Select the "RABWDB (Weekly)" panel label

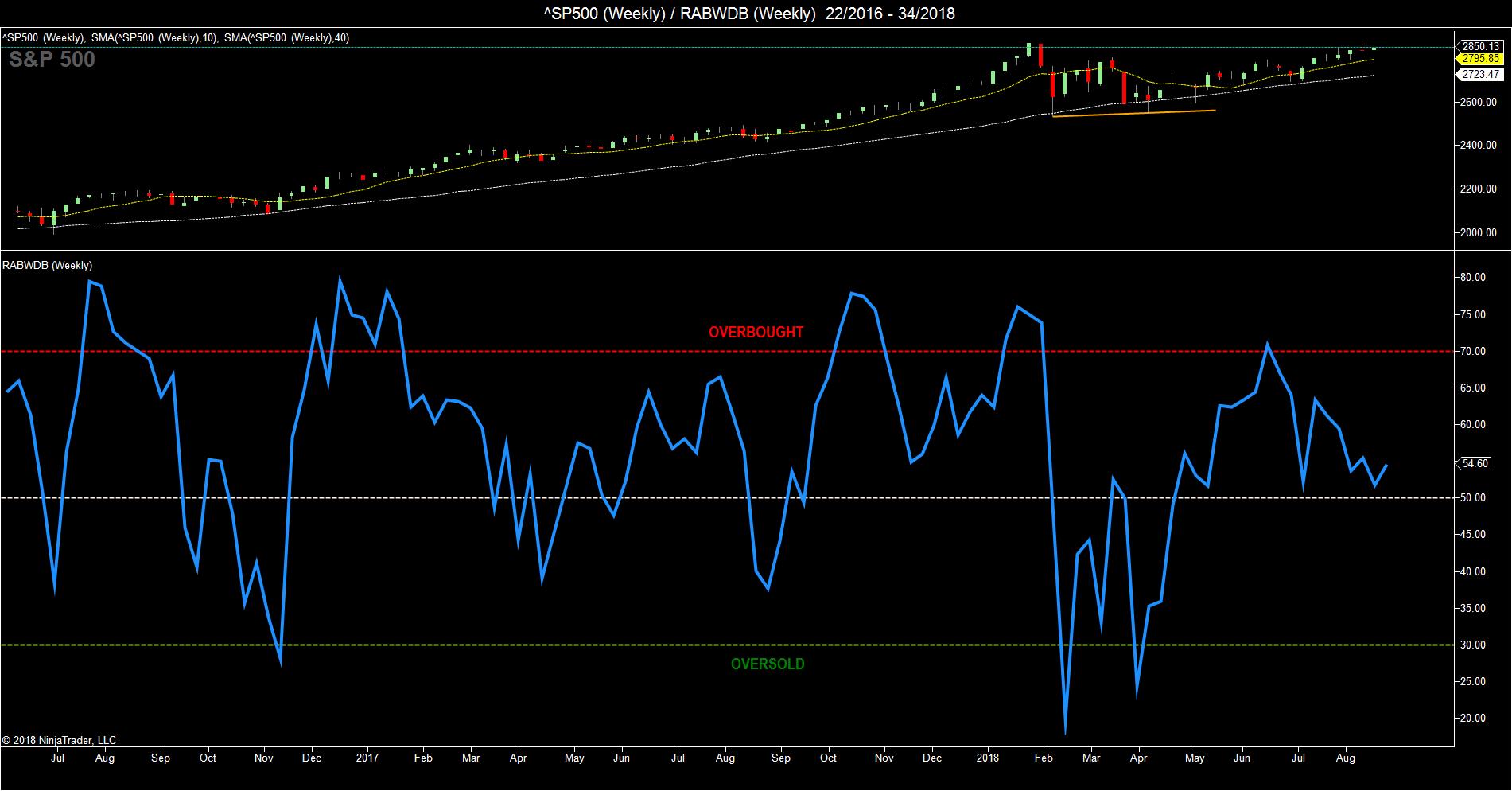tap(48, 265)
